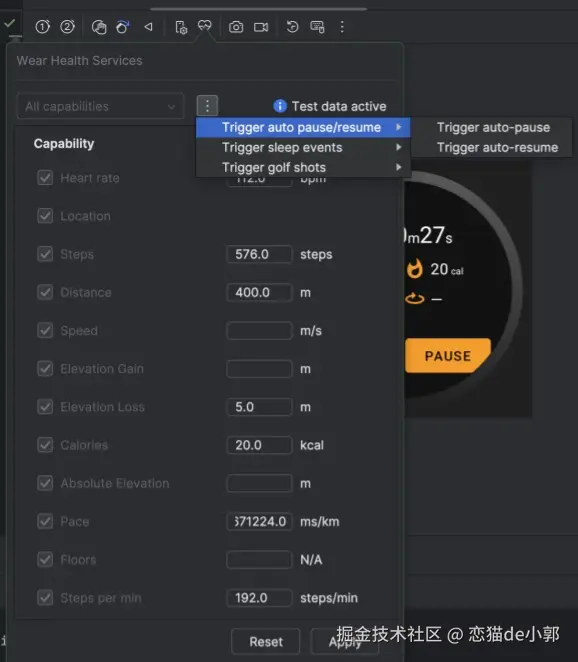Click the emulator back triangle icon
The height and width of the screenshot is (662, 578).
click(148, 27)
